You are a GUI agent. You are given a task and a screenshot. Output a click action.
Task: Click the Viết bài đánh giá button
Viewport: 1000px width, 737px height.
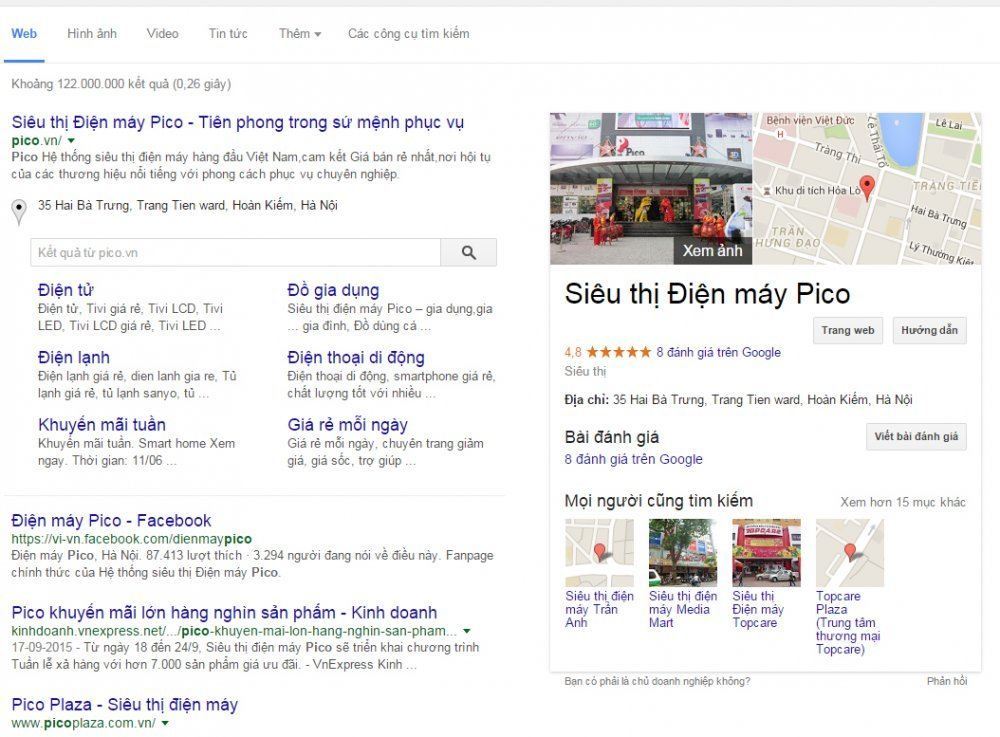tap(916, 436)
